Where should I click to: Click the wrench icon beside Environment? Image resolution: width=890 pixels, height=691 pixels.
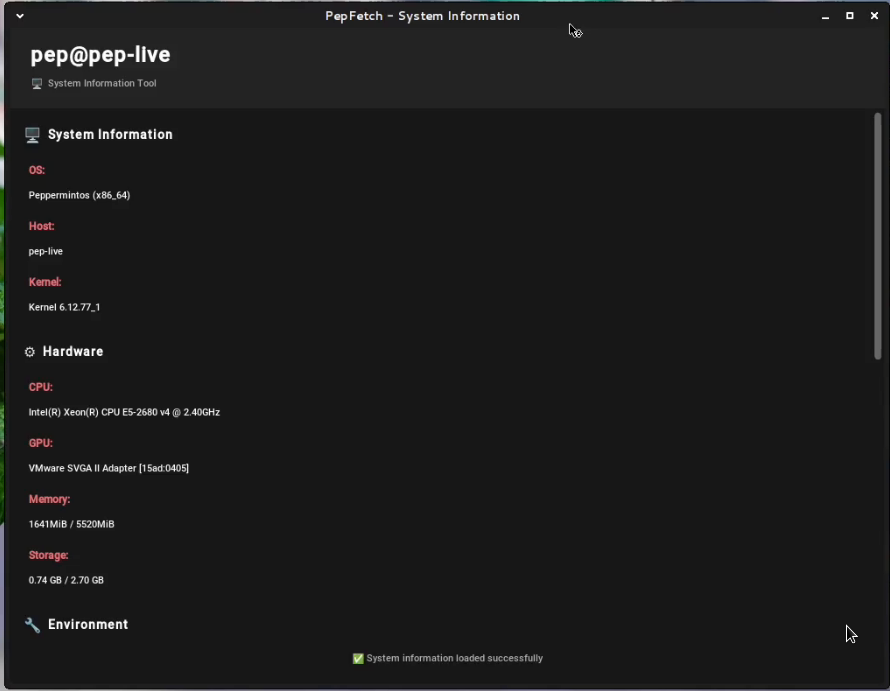click(32, 625)
